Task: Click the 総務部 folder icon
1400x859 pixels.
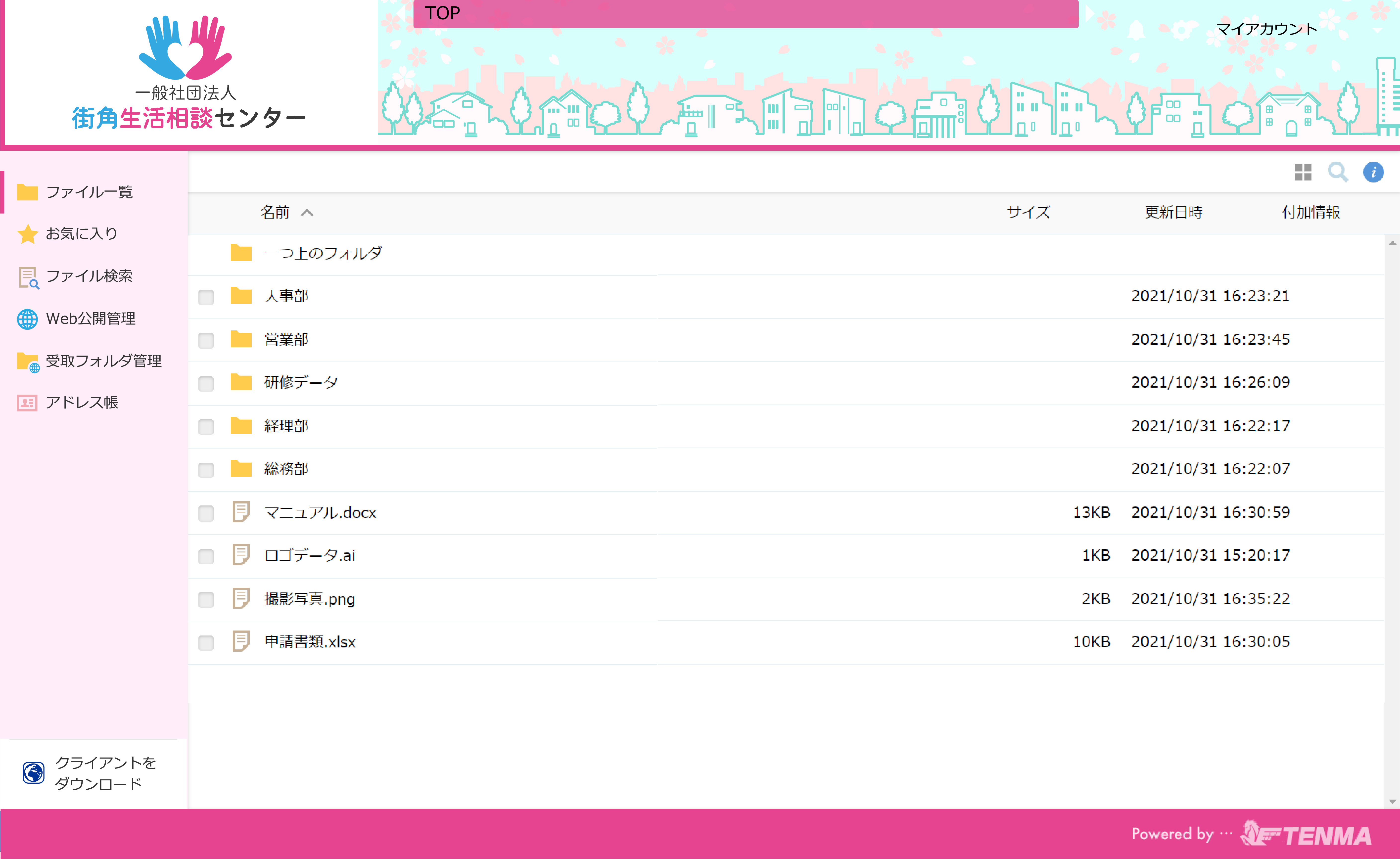Action: click(x=241, y=469)
